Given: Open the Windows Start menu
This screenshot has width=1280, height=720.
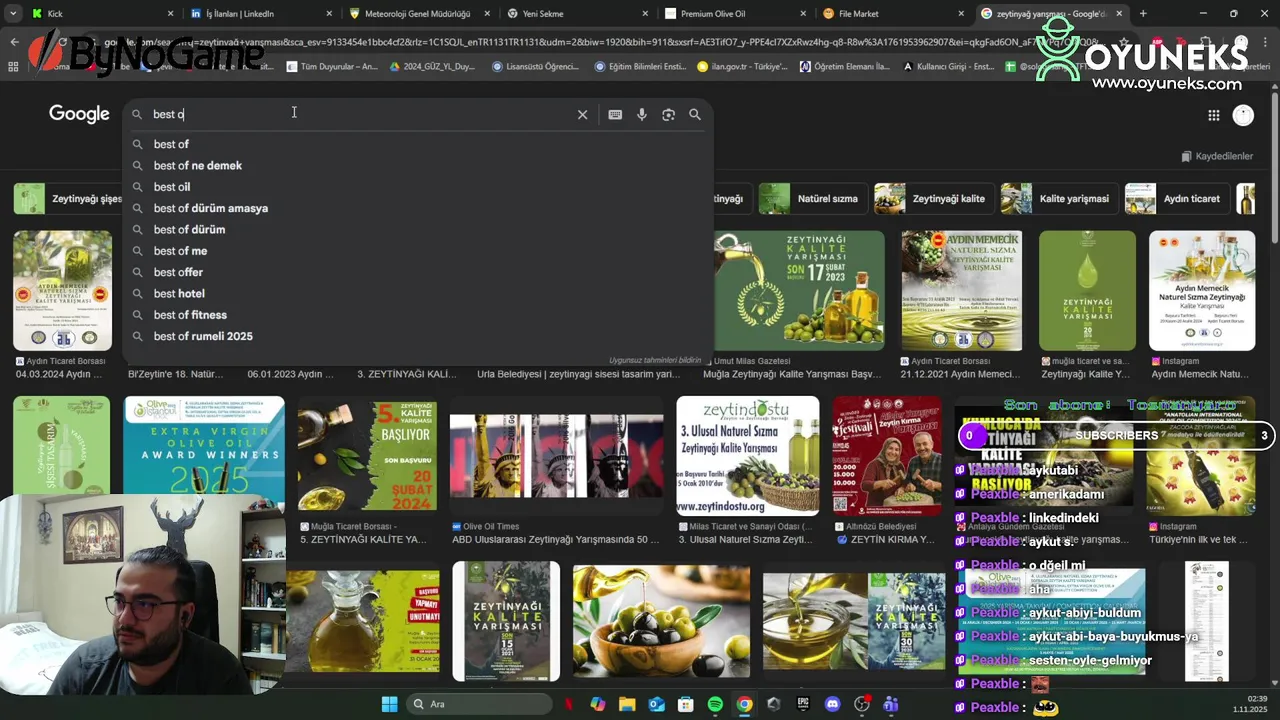Looking at the screenshot, I should tap(389, 704).
